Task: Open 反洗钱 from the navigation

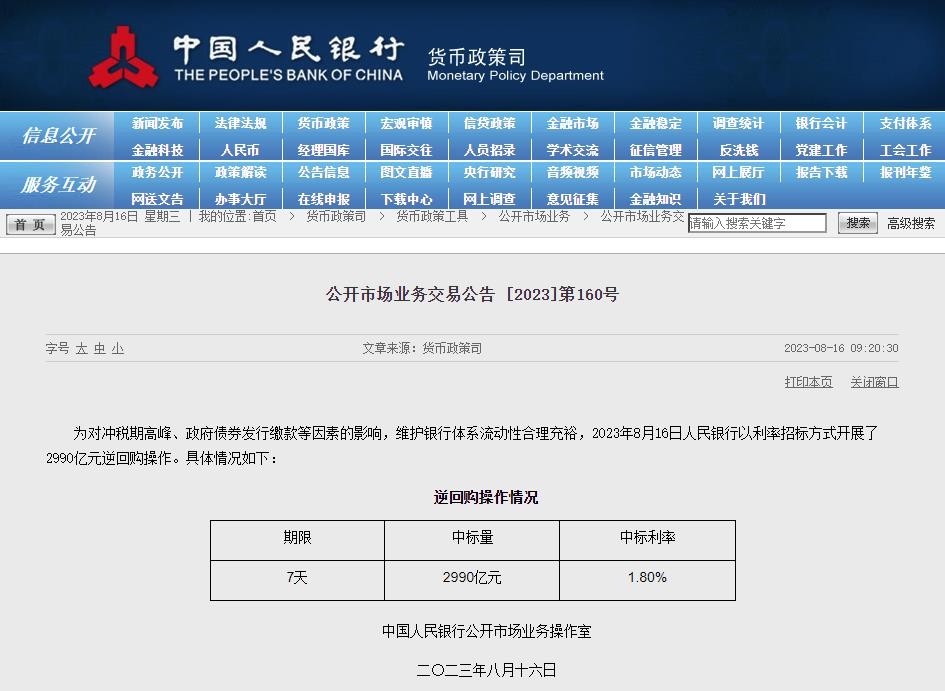Action: point(738,150)
